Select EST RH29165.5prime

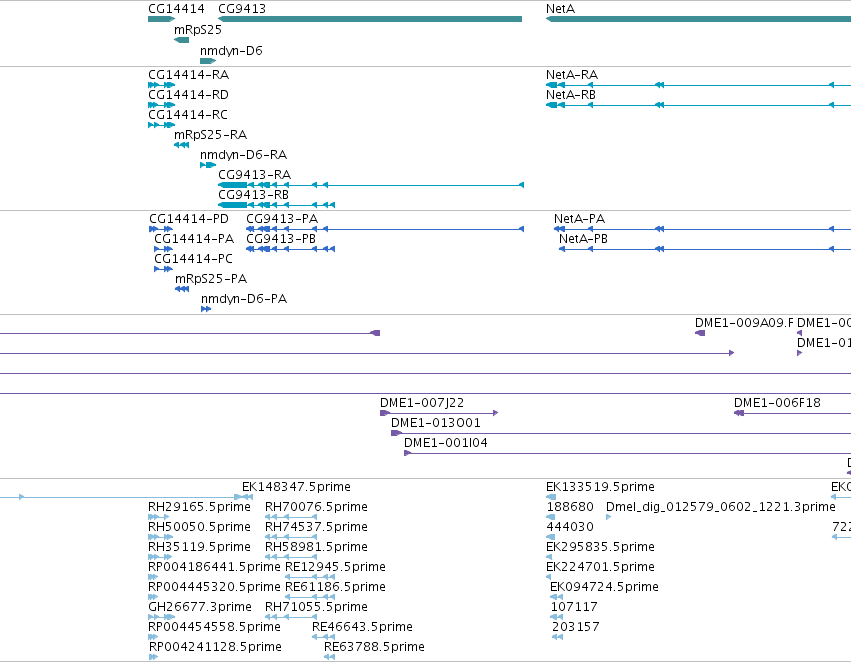point(199,507)
